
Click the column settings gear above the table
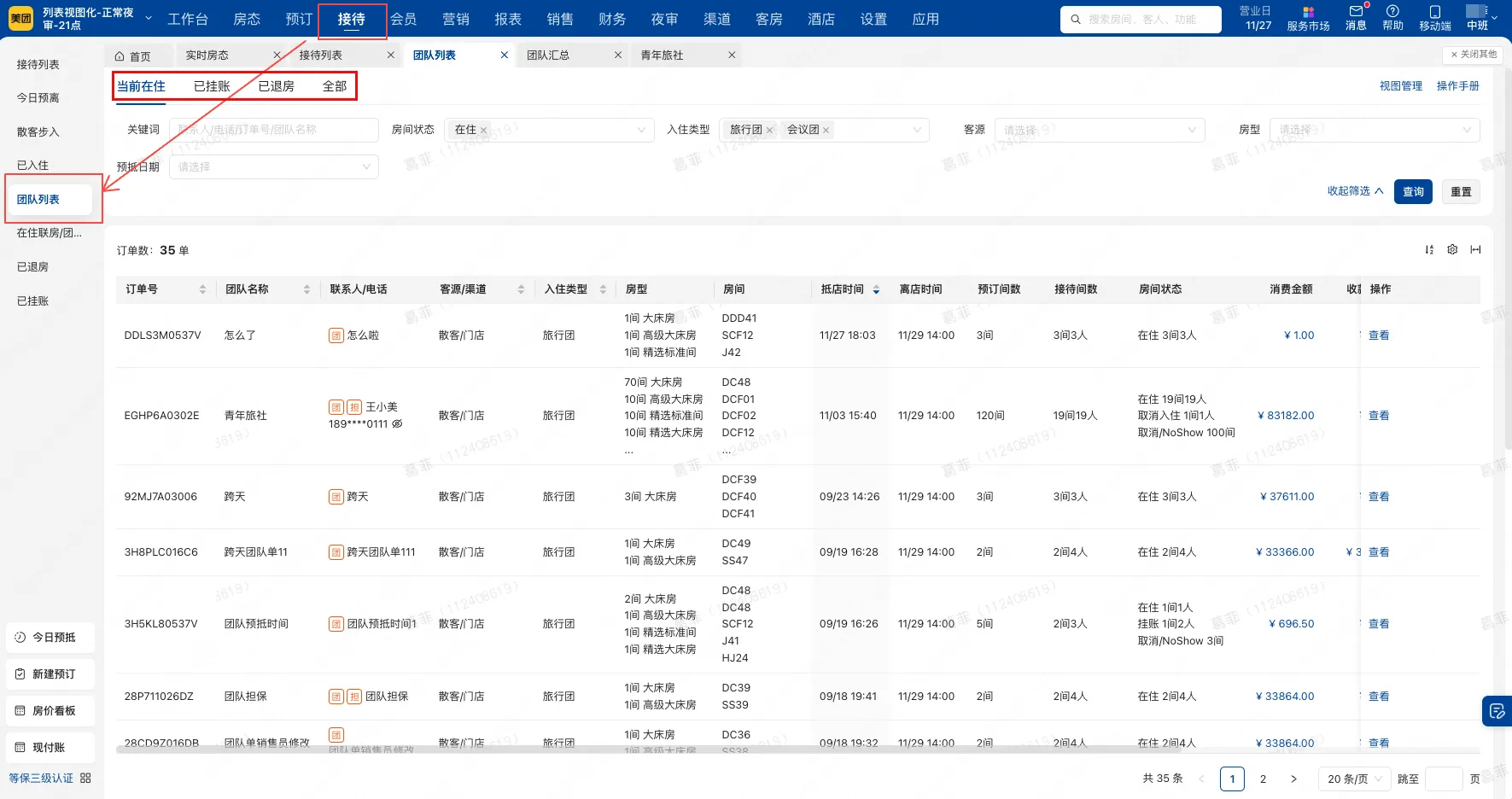point(1452,249)
